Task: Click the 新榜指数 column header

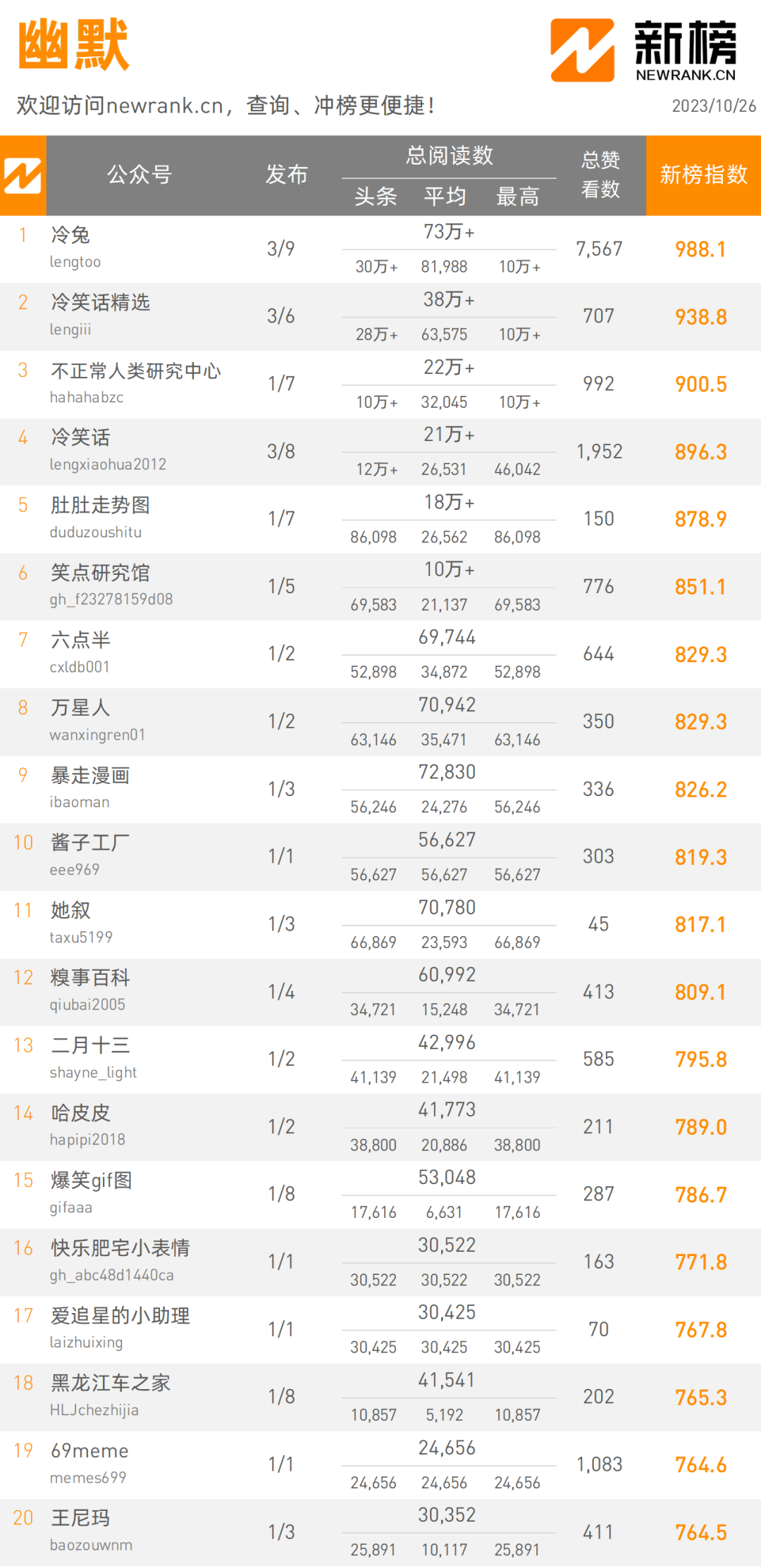Action: (x=703, y=175)
